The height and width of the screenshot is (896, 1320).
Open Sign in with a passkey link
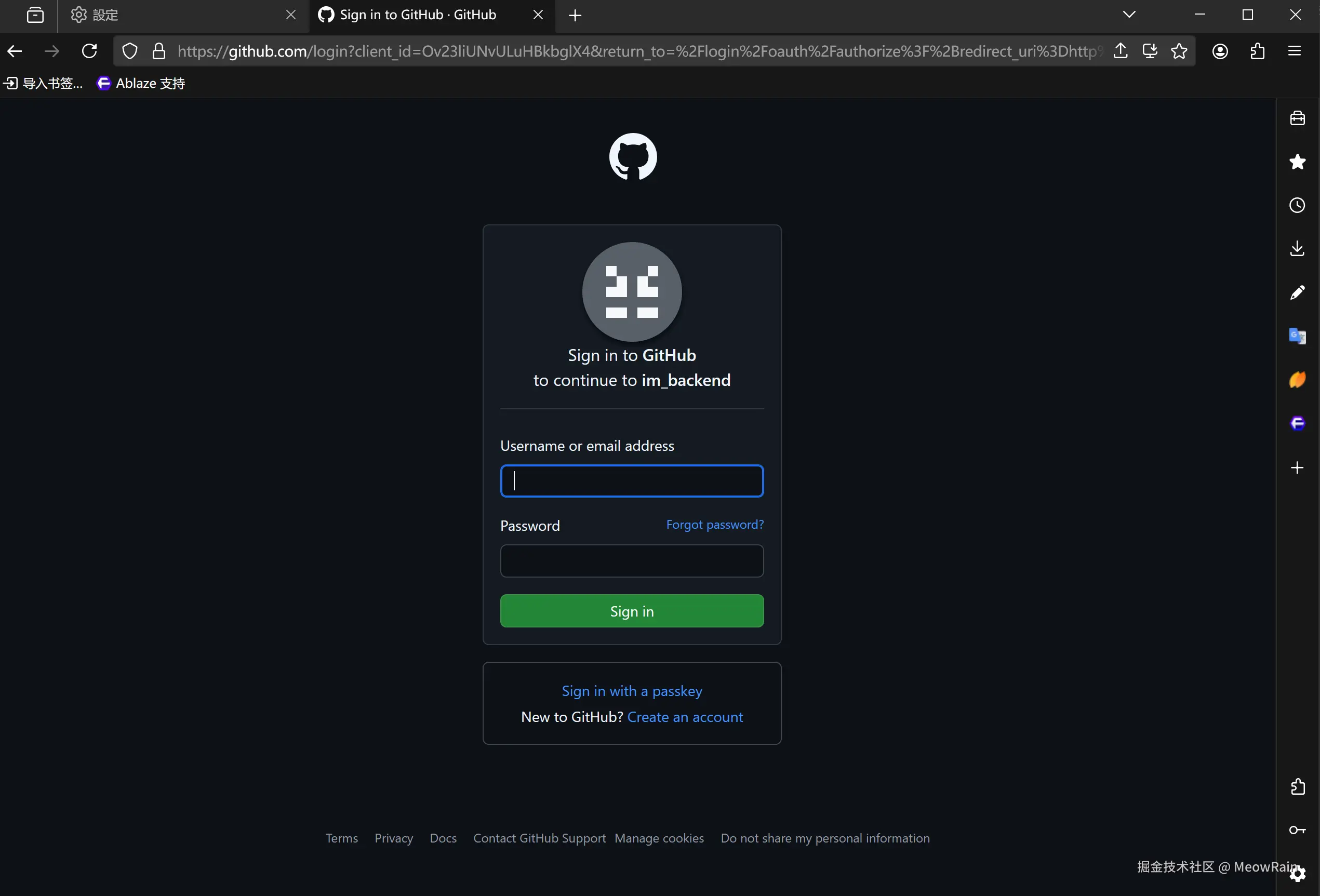coord(632,690)
